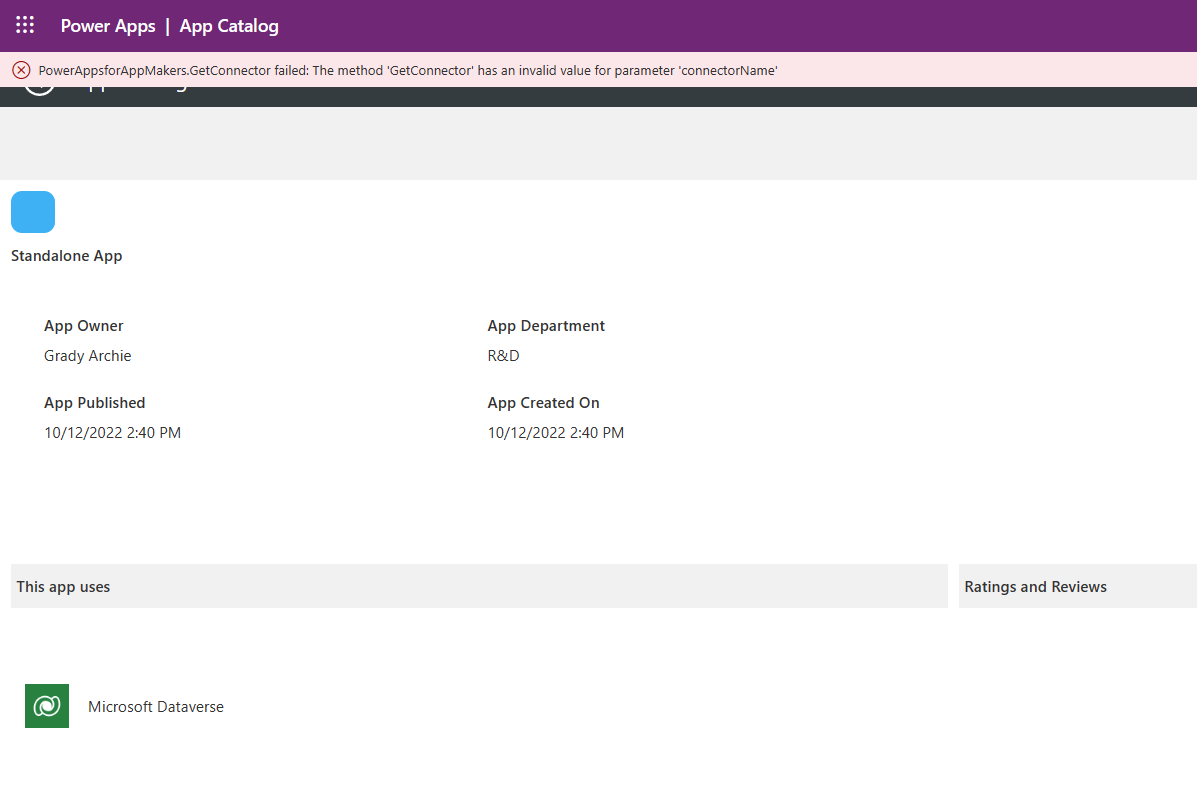This screenshot has height=808, width=1197.
Task: Click the app launcher grid in title bar
Action: click(24, 25)
